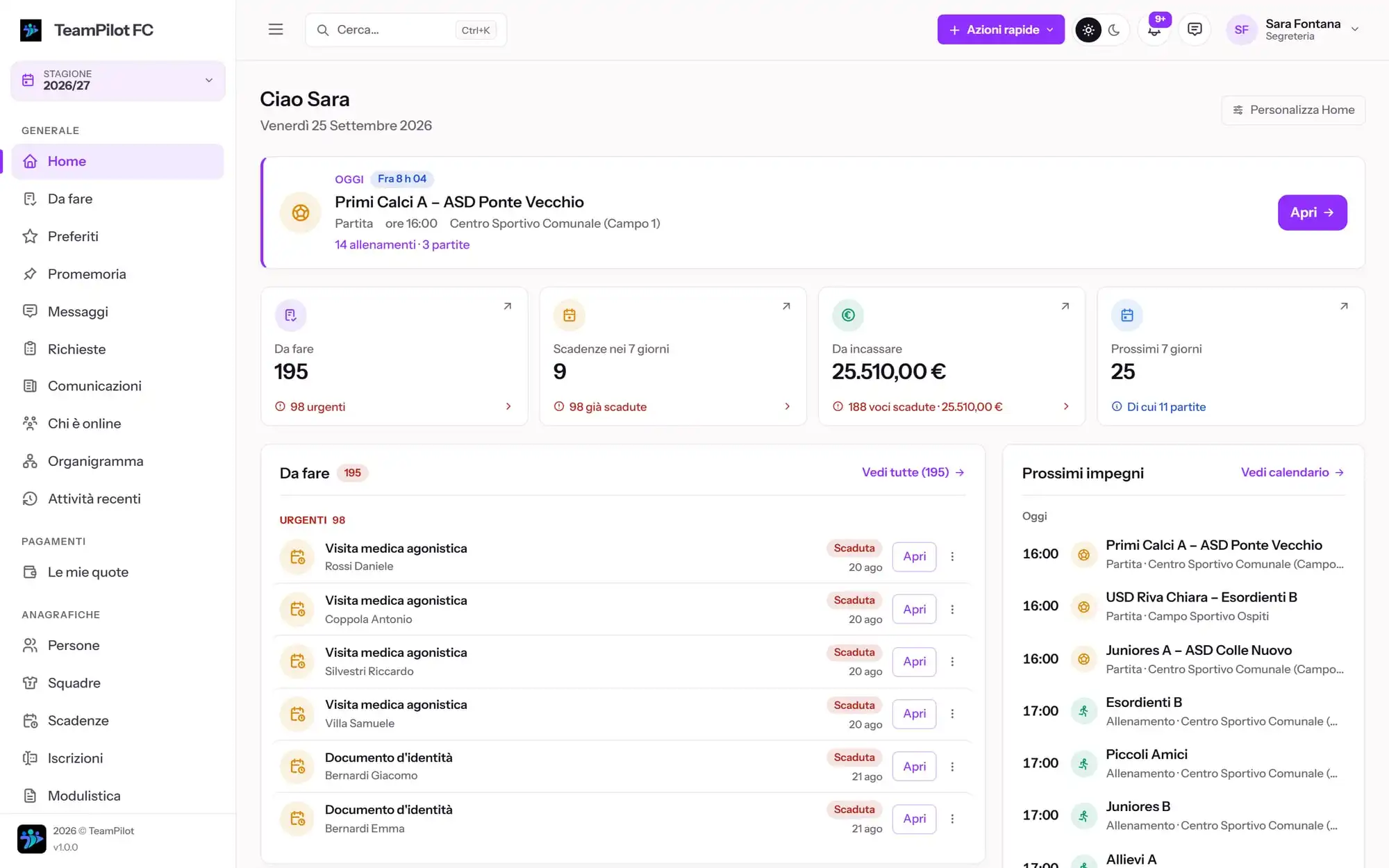Go to Da fare in sidebar

click(118, 199)
